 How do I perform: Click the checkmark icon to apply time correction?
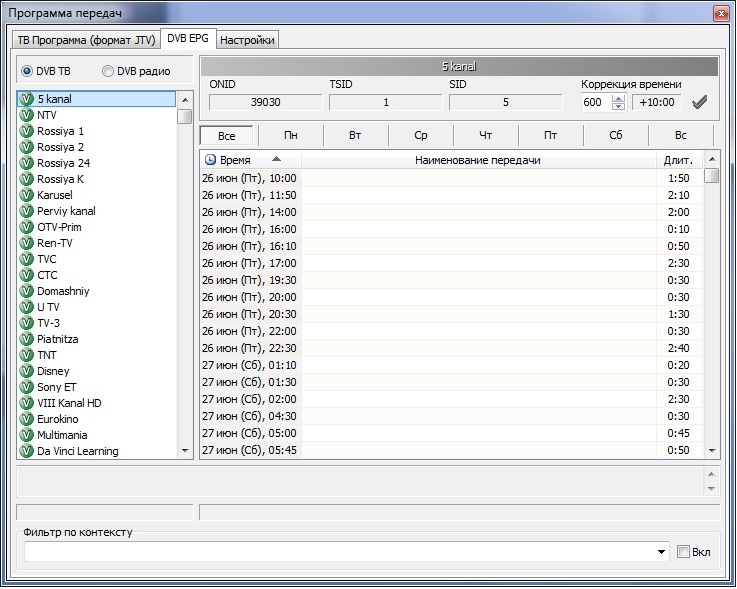click(700, 102)
